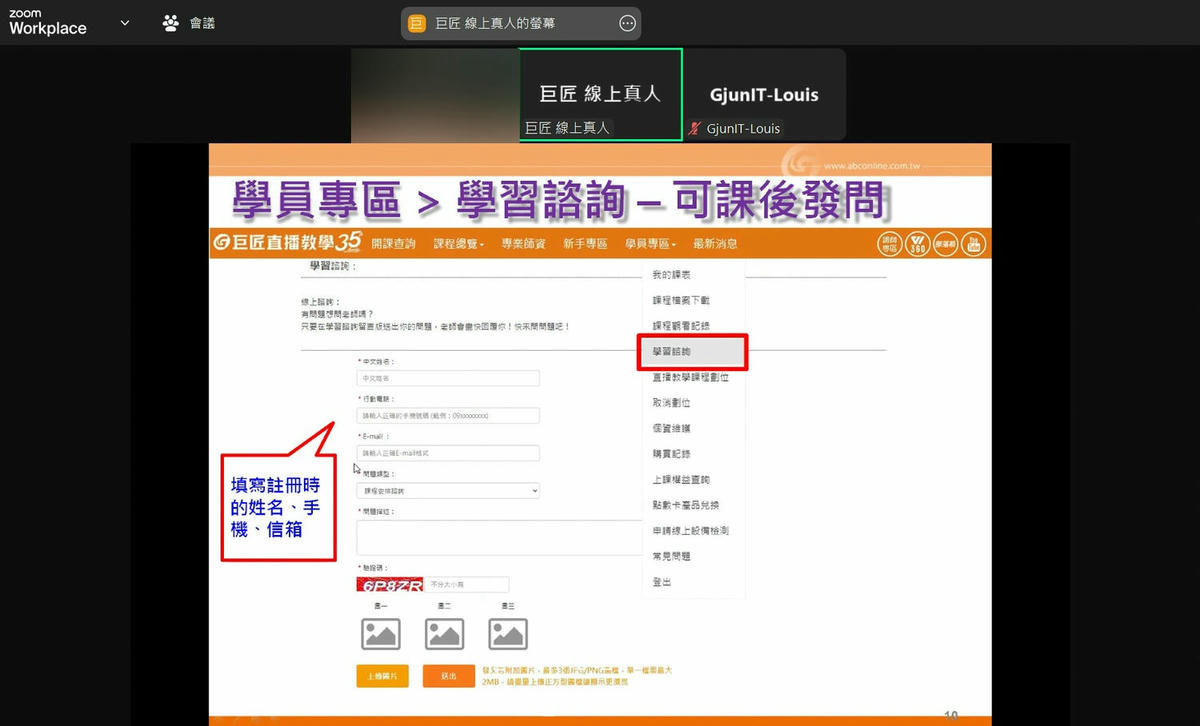Click the 6P8ZR captcha image
Screen dimensions: 1200x726
click(x=389, y=585)
